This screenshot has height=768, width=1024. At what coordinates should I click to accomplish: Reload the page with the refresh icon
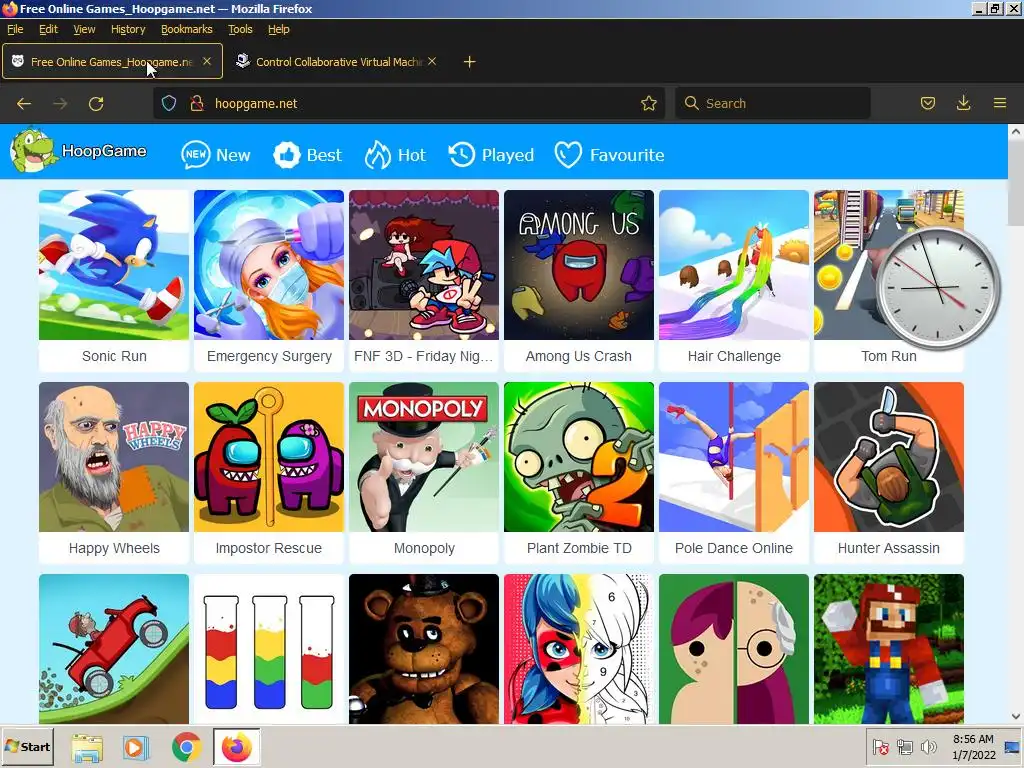[x=96, y=103]
